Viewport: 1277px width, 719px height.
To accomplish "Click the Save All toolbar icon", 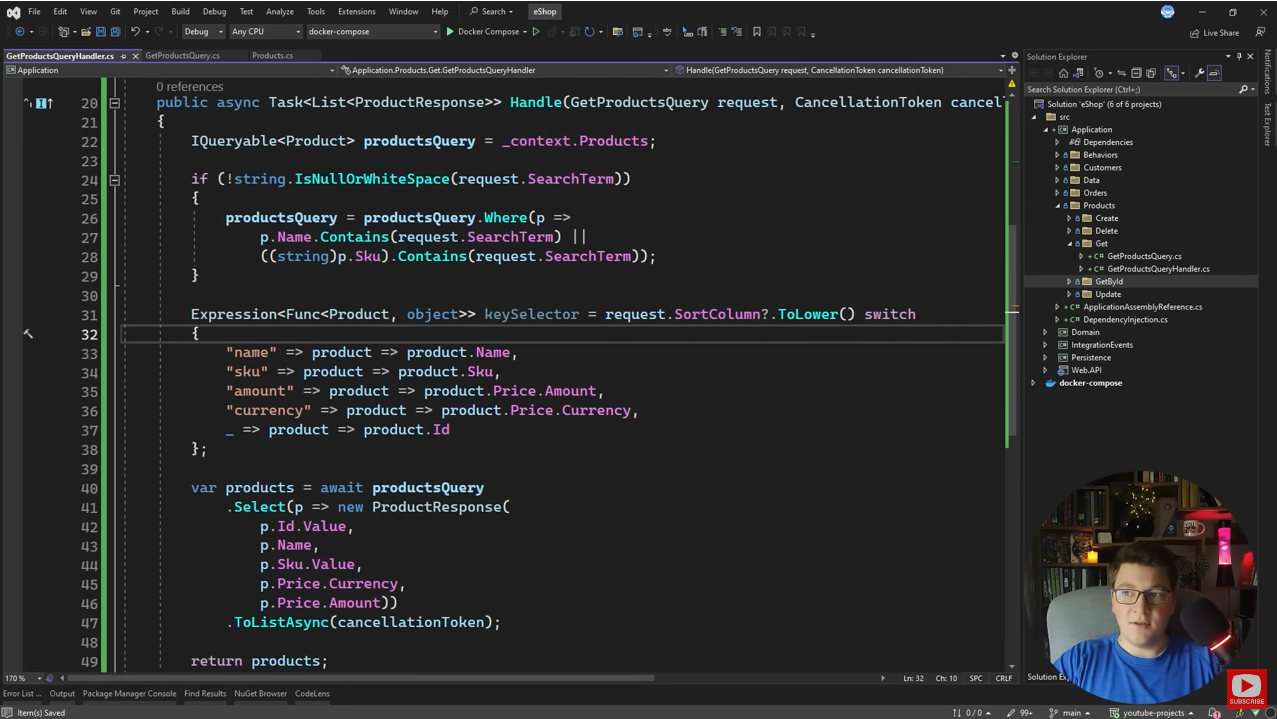I will 115,32.
